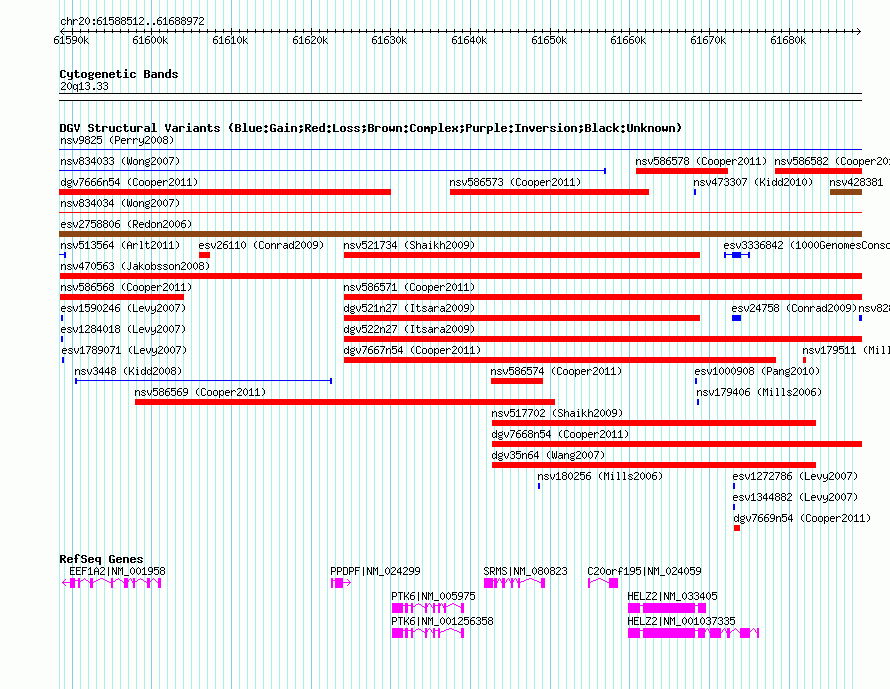Click the chr20:61588512..61688972 coordinate label

[x=132, y=21]
